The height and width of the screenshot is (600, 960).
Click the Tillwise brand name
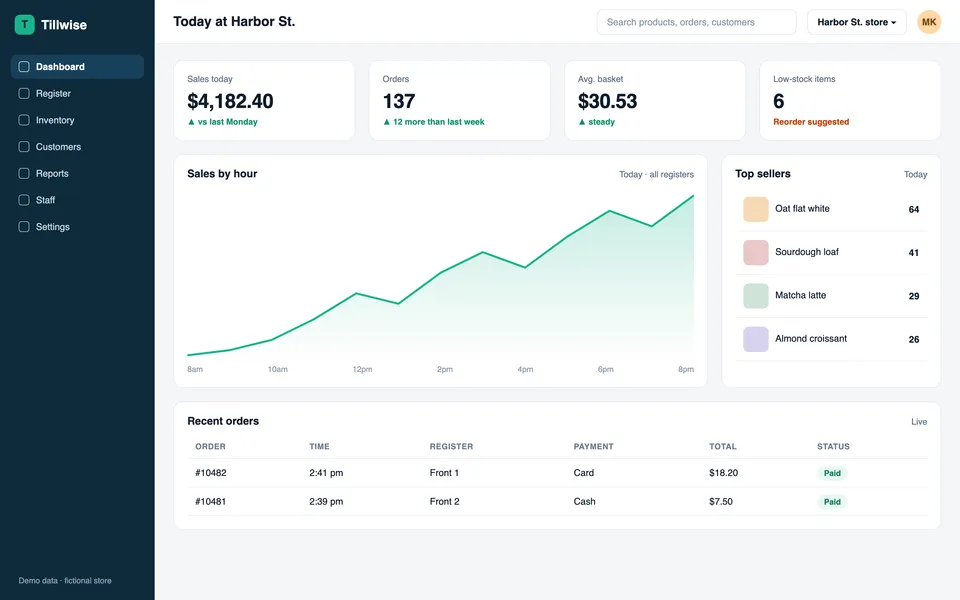click(x=64, y=25)
